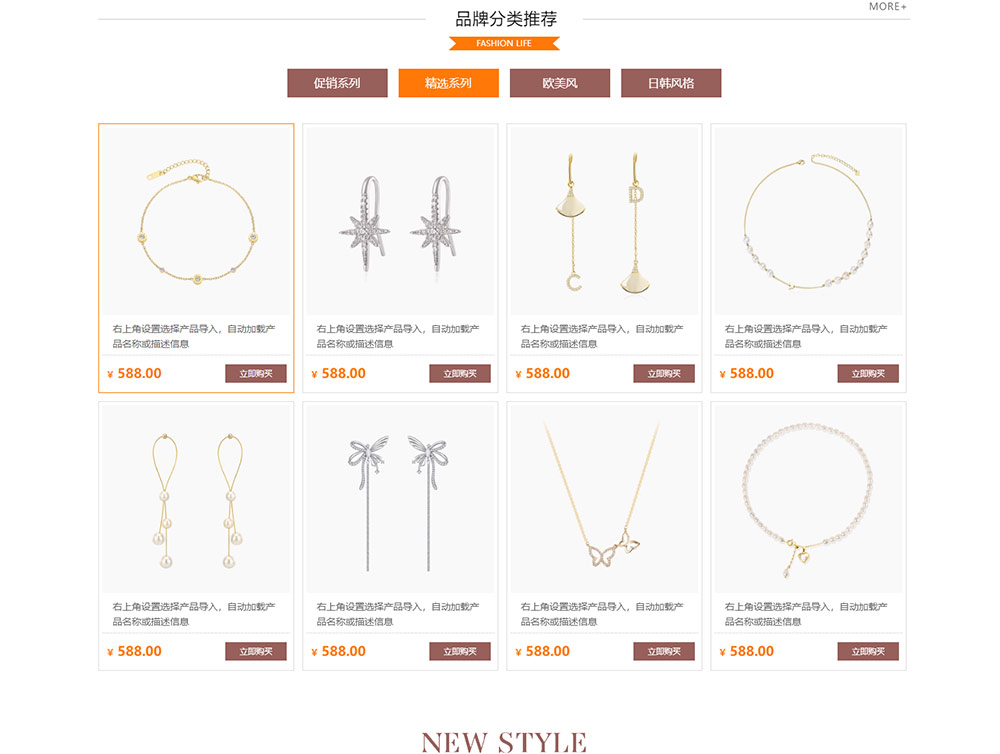The width and height of the screenshot is (1000, 754).
Task: View the pearl choker necklace with chain
Action: pos(808,221)
